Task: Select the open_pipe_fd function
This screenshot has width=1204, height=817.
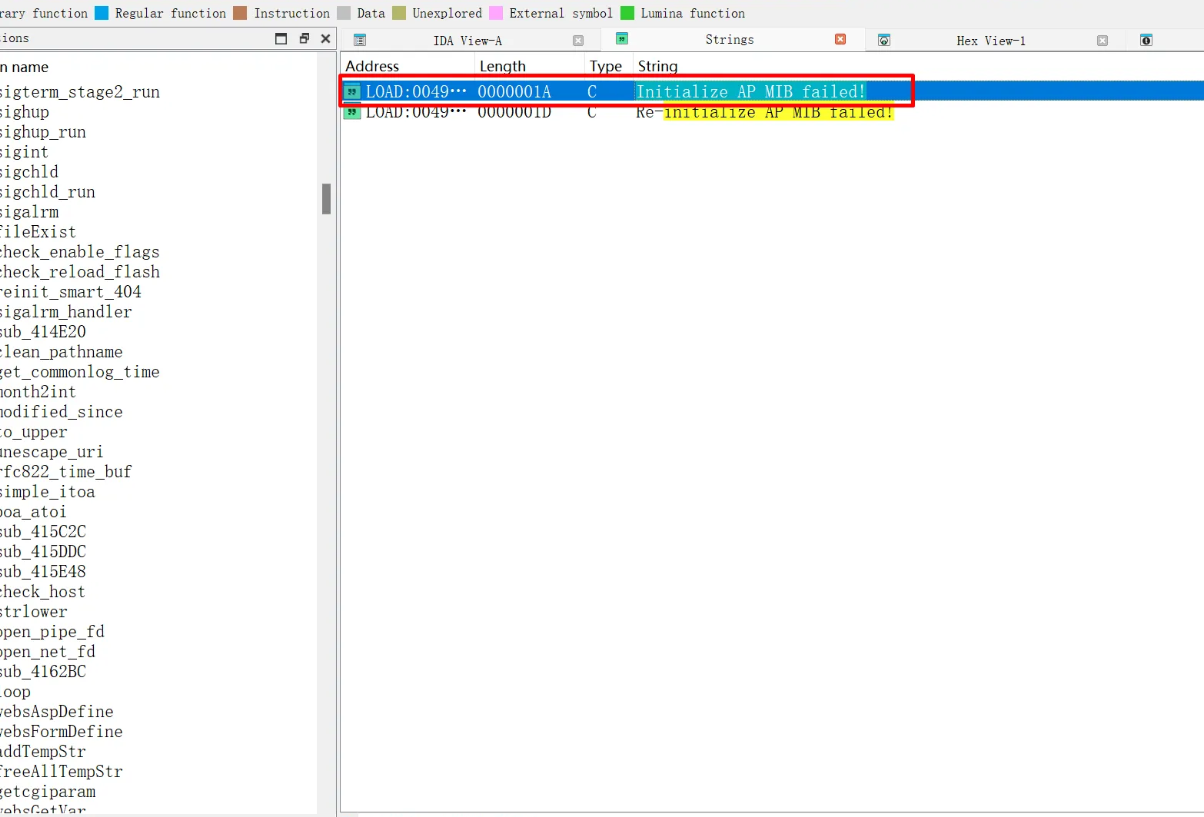Action: (x=52, y=632)
